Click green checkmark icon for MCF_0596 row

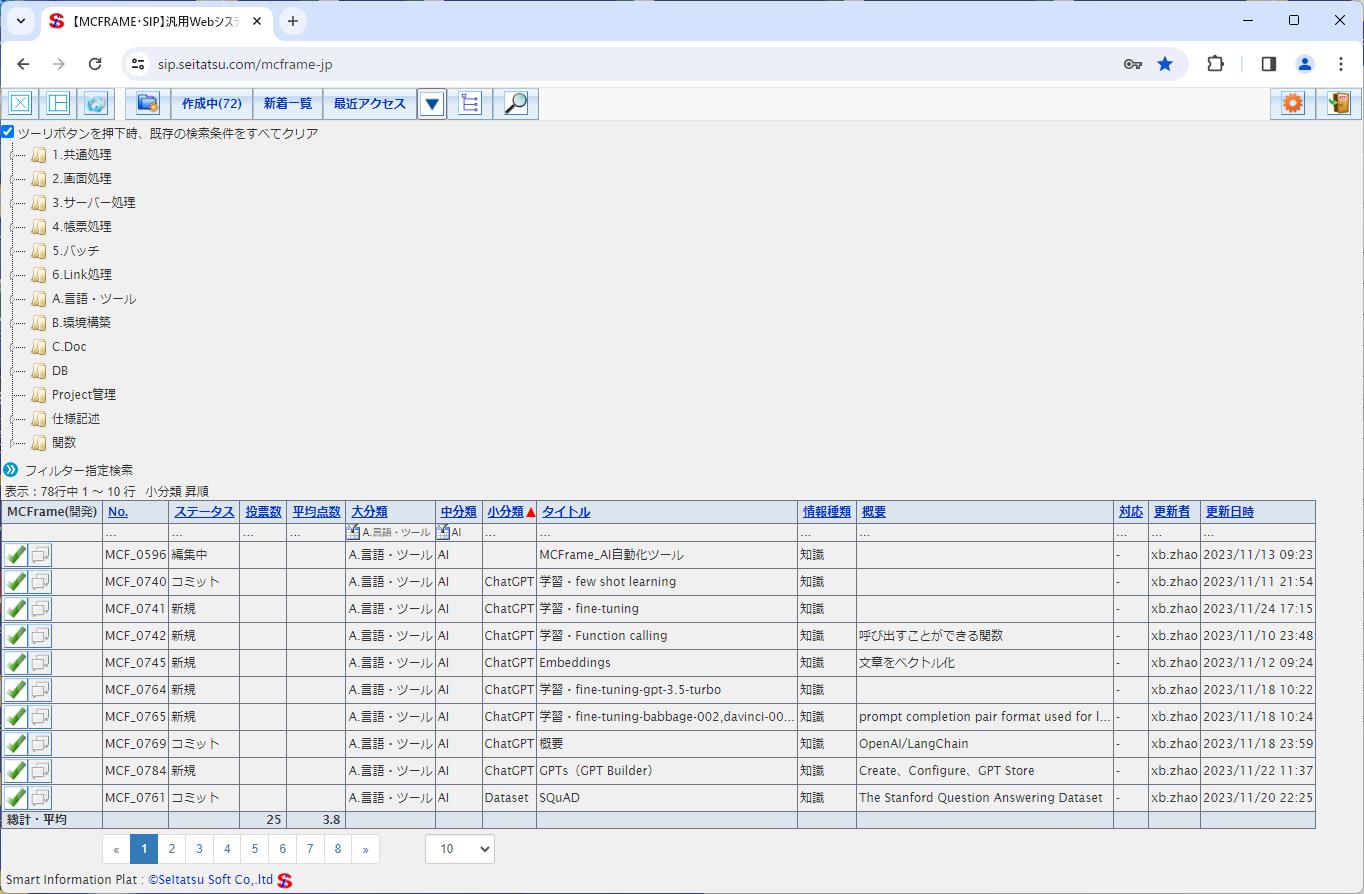point(16,555)
